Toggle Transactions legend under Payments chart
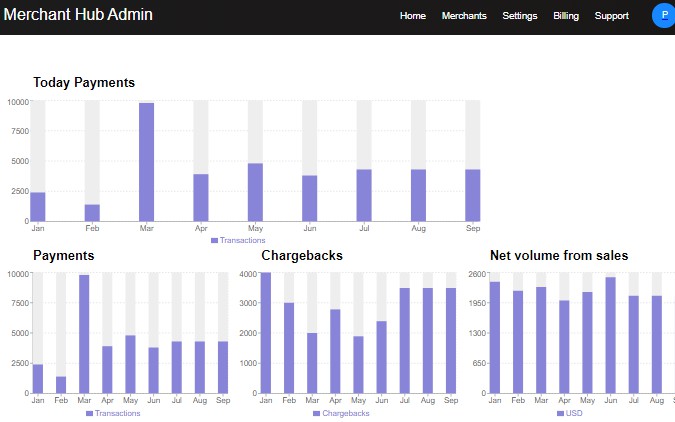Screen dimensions: 675x422 pyautogui.click(x=113, y=413)
